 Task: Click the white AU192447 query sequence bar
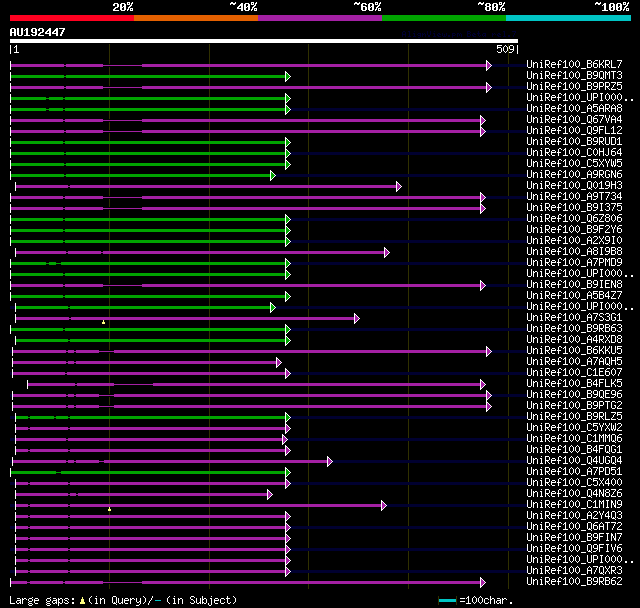[x=264, y=41]
